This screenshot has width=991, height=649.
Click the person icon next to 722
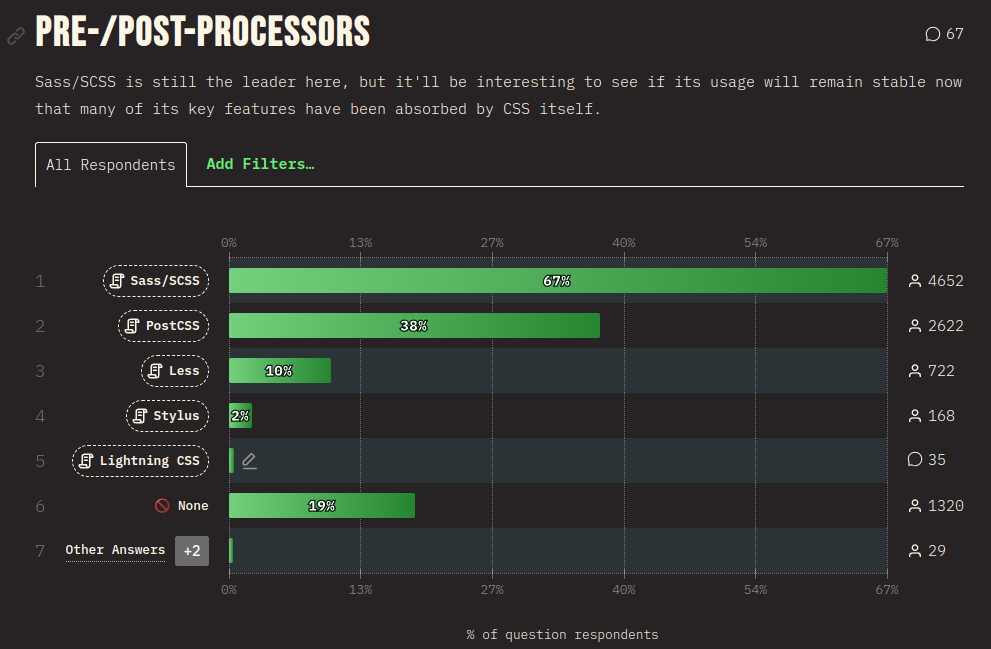tap(914, 371)
